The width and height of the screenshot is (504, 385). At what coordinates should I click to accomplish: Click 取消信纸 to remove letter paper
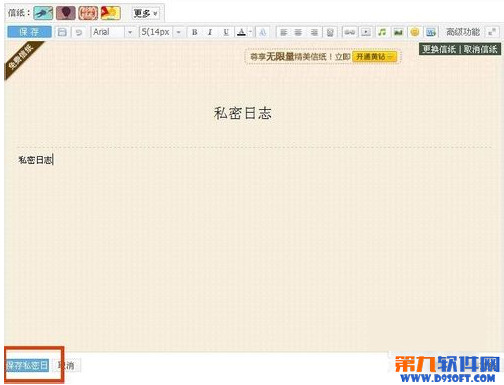click(x=480, y=49)
